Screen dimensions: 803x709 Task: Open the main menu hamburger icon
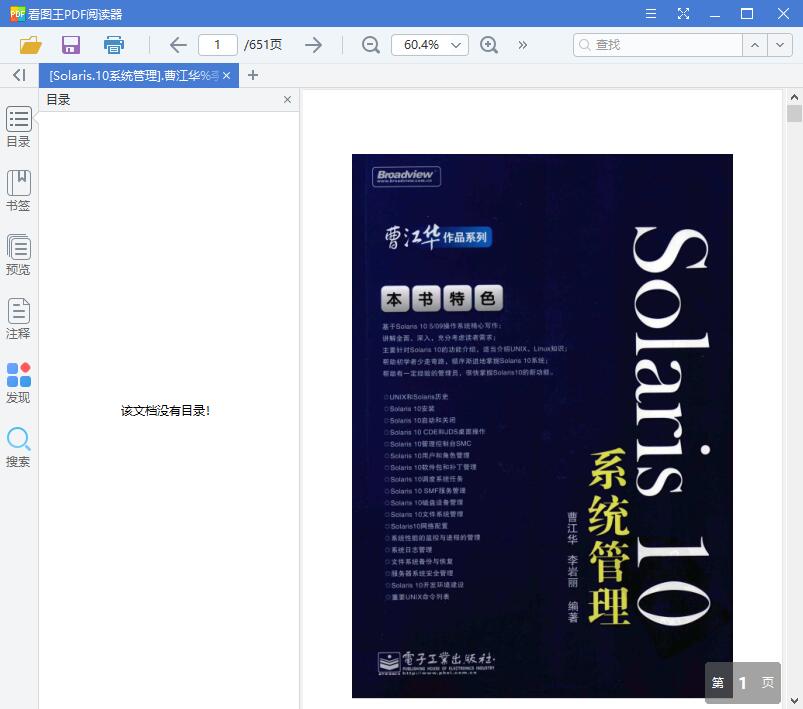[651, 14]
